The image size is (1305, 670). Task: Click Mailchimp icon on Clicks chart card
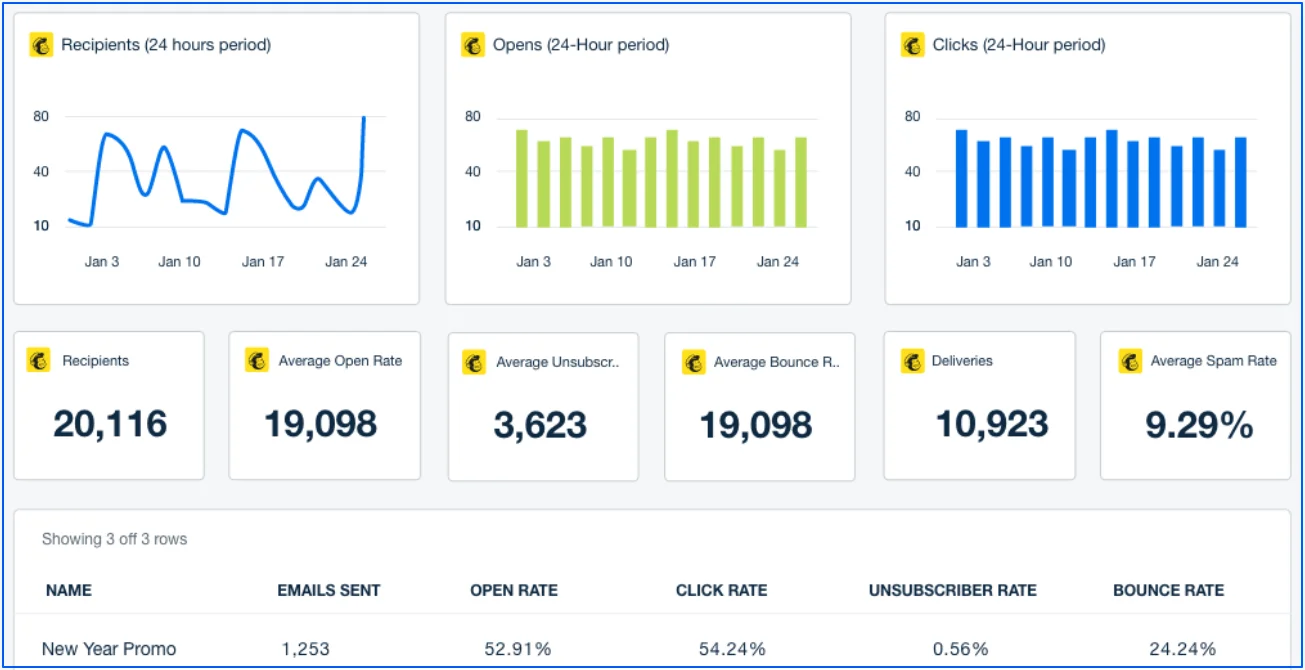tap(913, 45)
